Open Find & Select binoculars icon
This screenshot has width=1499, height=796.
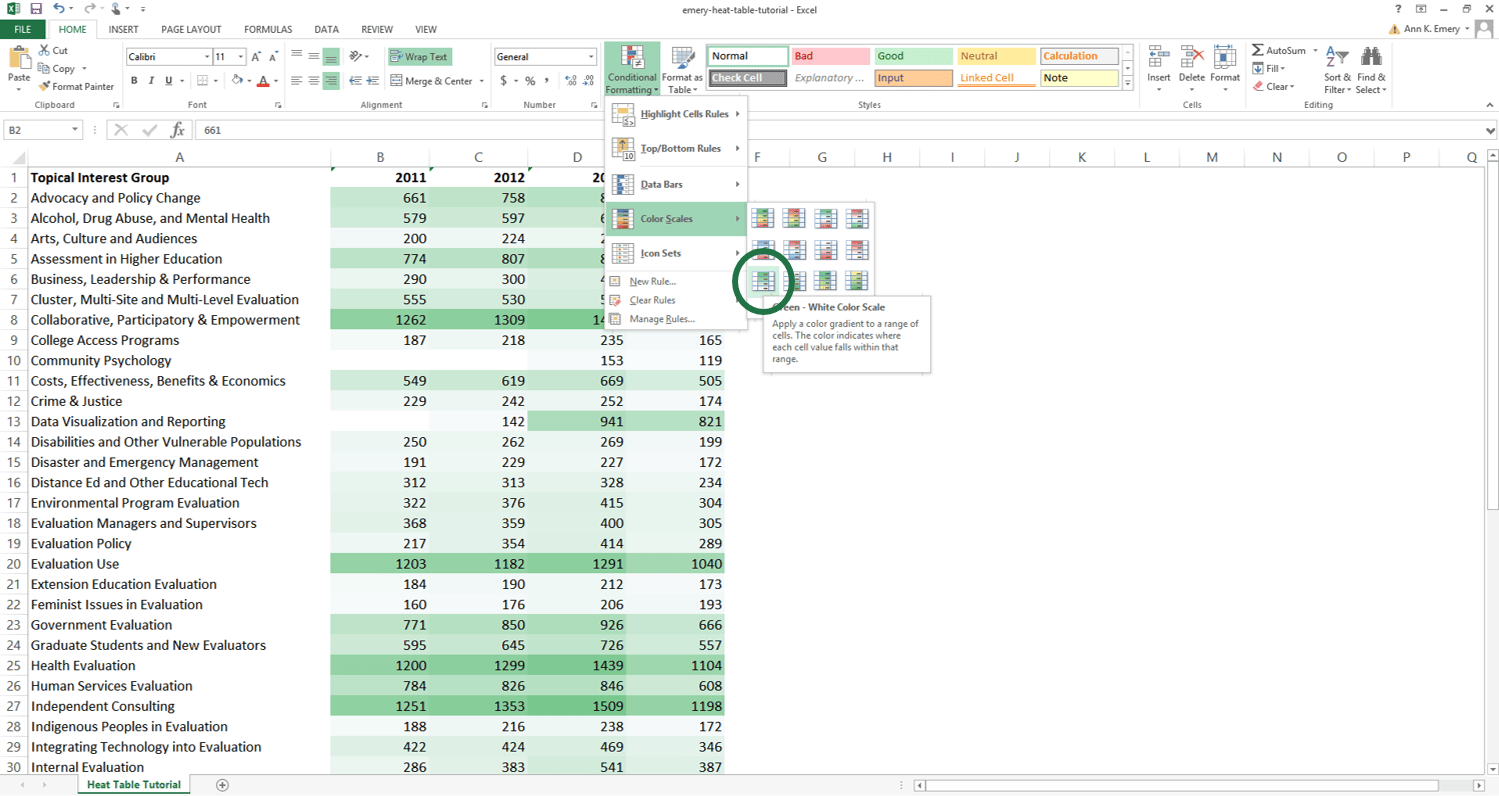point(1370,70)
